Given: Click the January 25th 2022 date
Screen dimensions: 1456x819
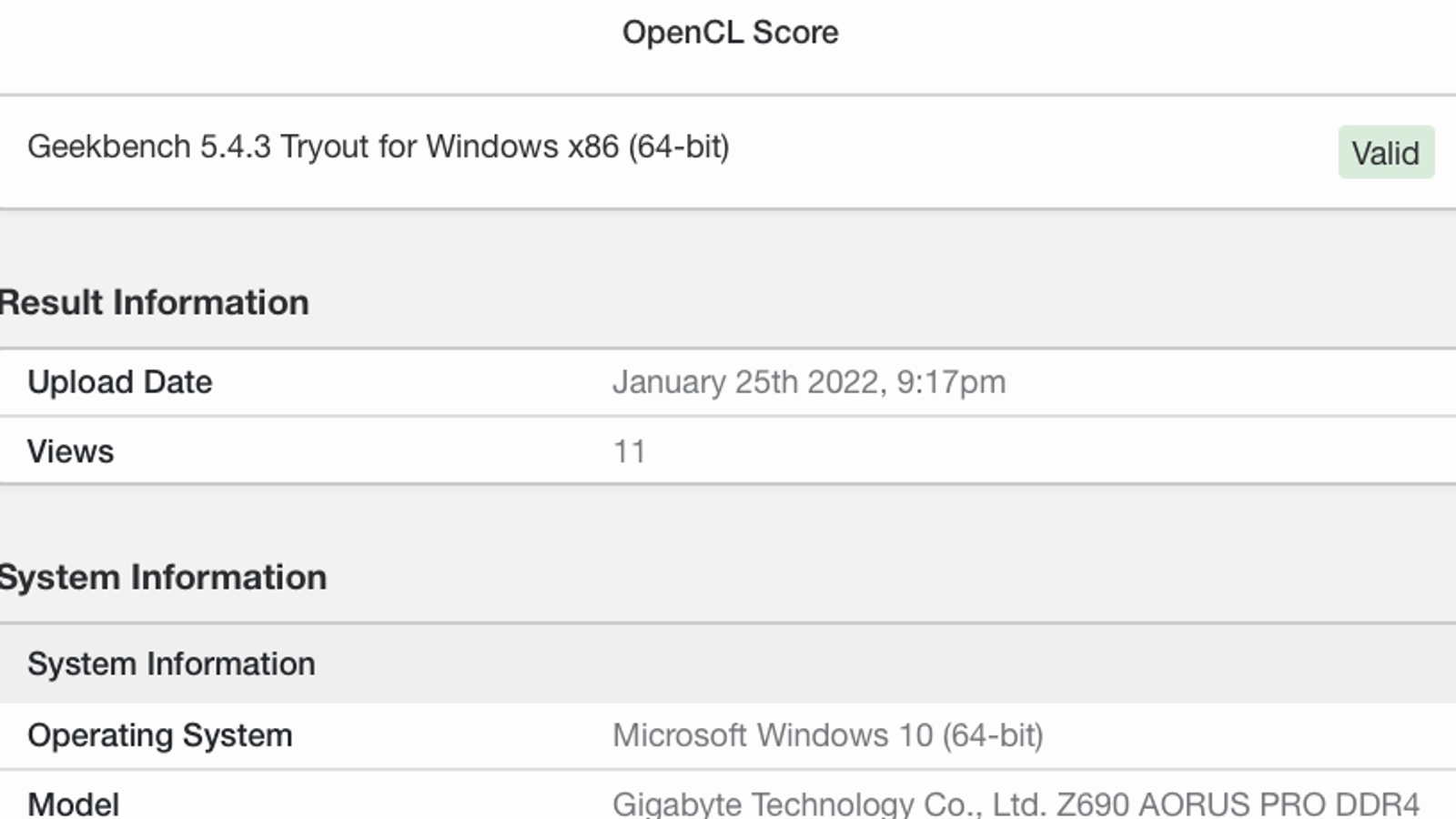Looking at the screenshot, I should (x=746, y=382).
